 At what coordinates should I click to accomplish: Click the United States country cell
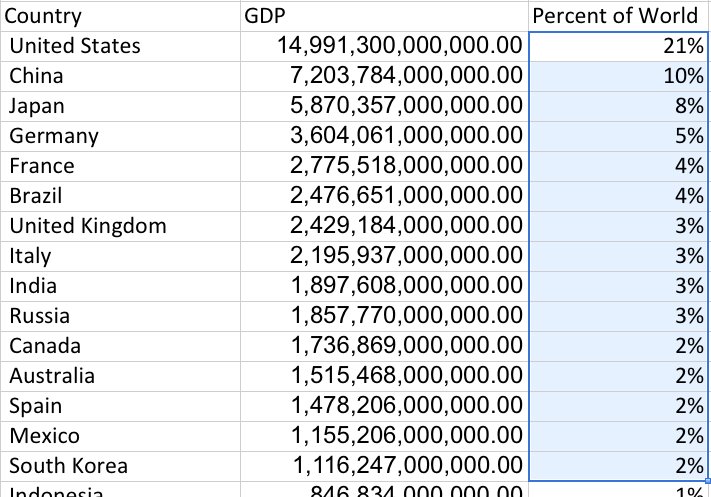point(120,46)
